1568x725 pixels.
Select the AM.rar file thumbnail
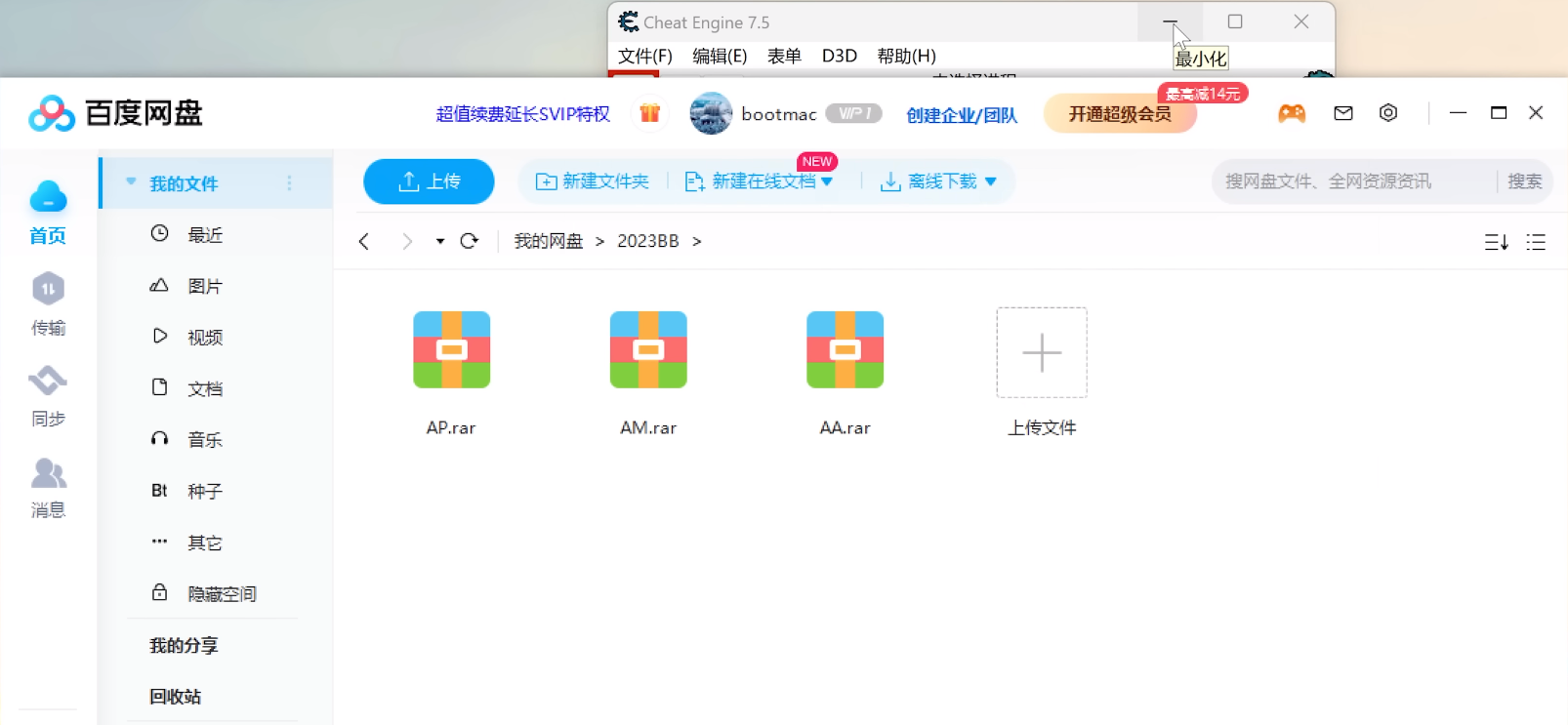648,350
